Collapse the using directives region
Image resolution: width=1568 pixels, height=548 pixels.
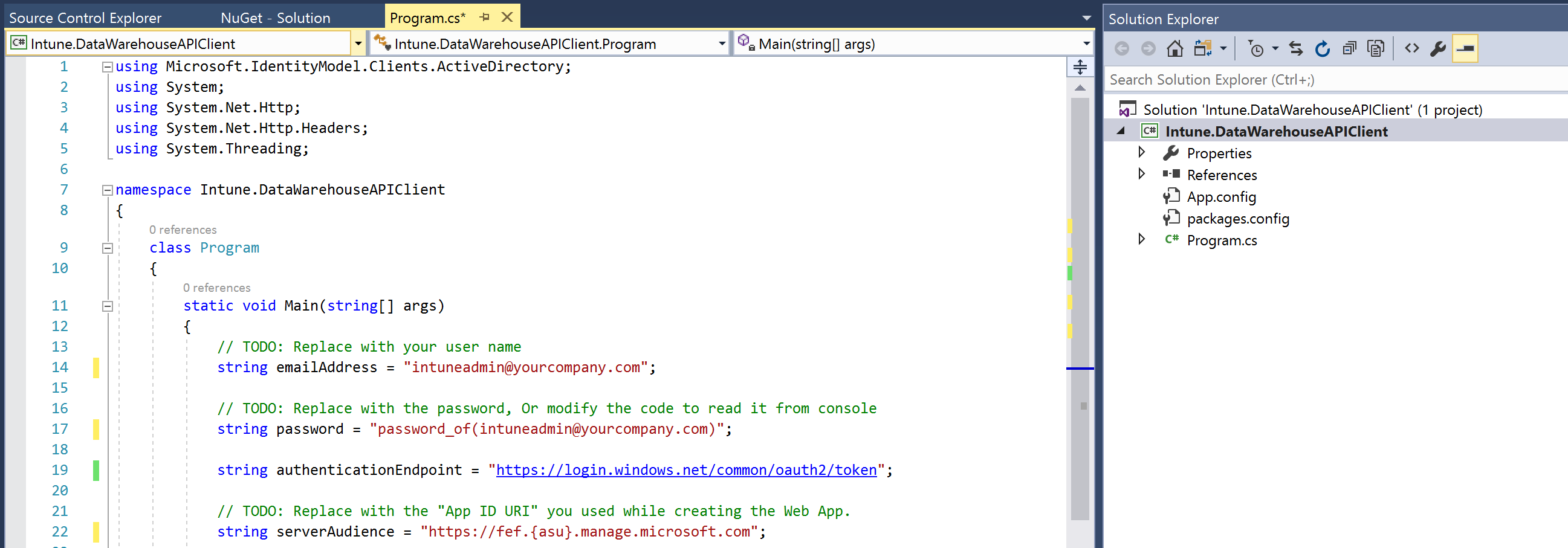107,67
